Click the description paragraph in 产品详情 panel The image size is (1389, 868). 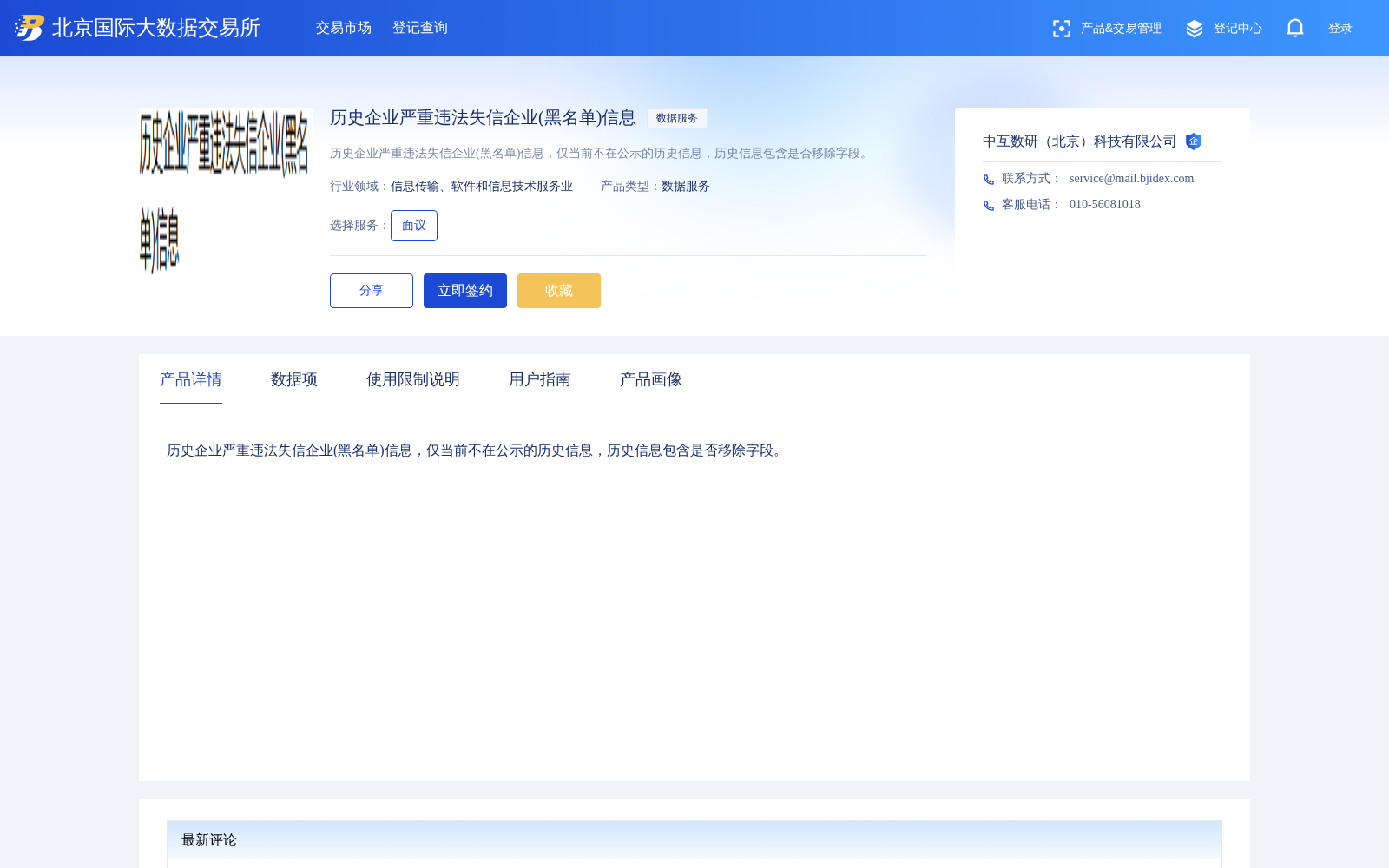point(477,450)
